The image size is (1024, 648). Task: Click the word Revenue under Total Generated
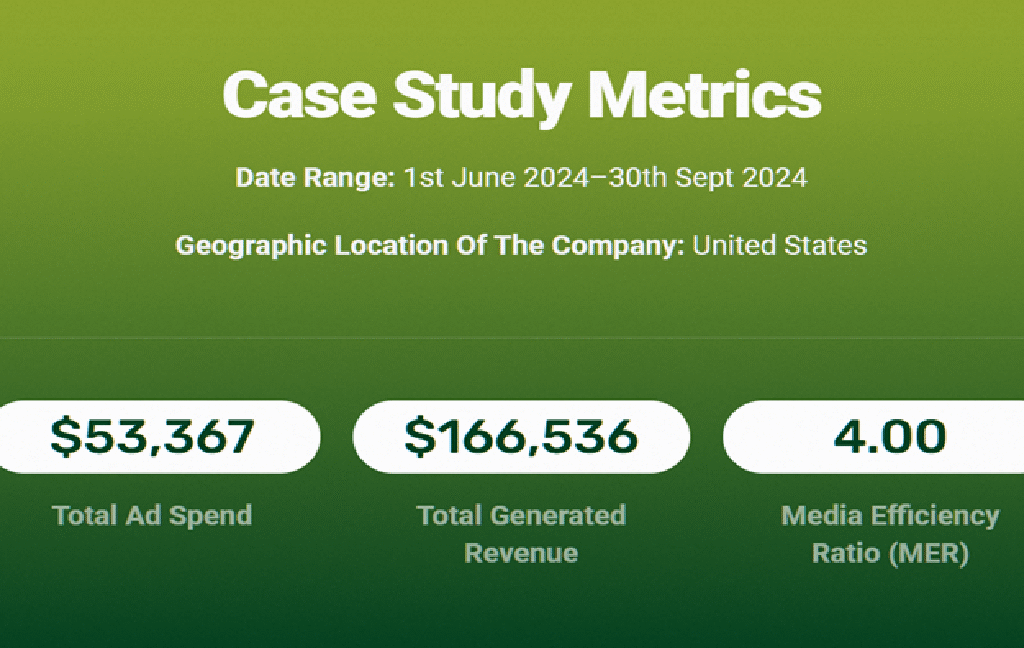point(521,553)
